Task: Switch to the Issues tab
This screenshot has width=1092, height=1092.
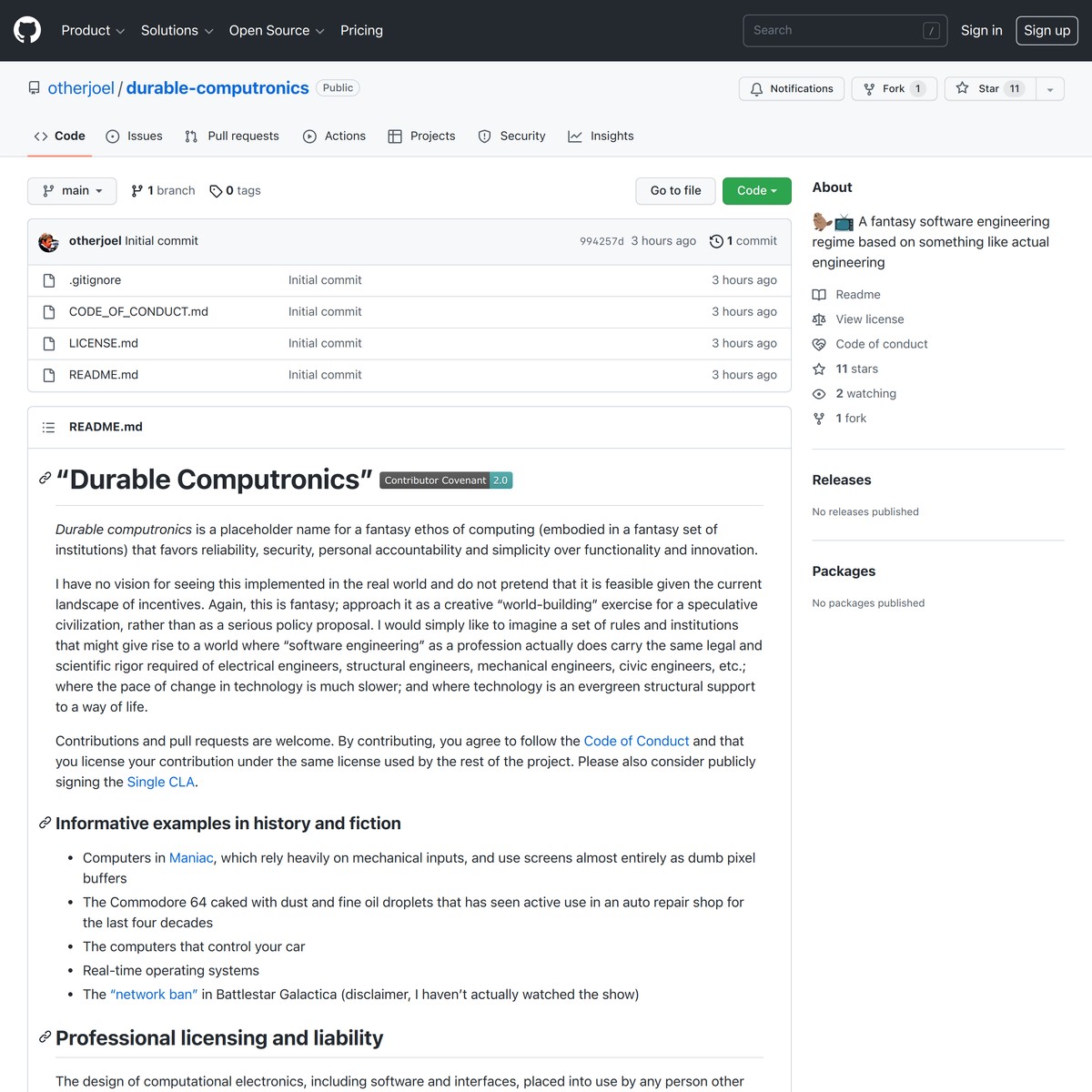Action: click(x=134, y=136)
